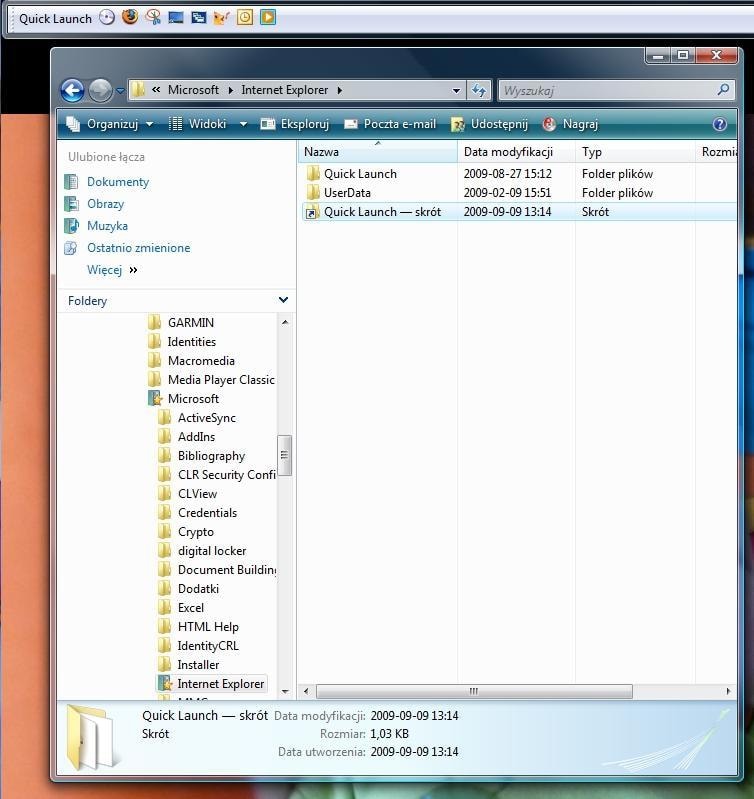Click Udostępnij in the toolbar
The width and height of the screenshot is (754, 799).
(490, 124)
